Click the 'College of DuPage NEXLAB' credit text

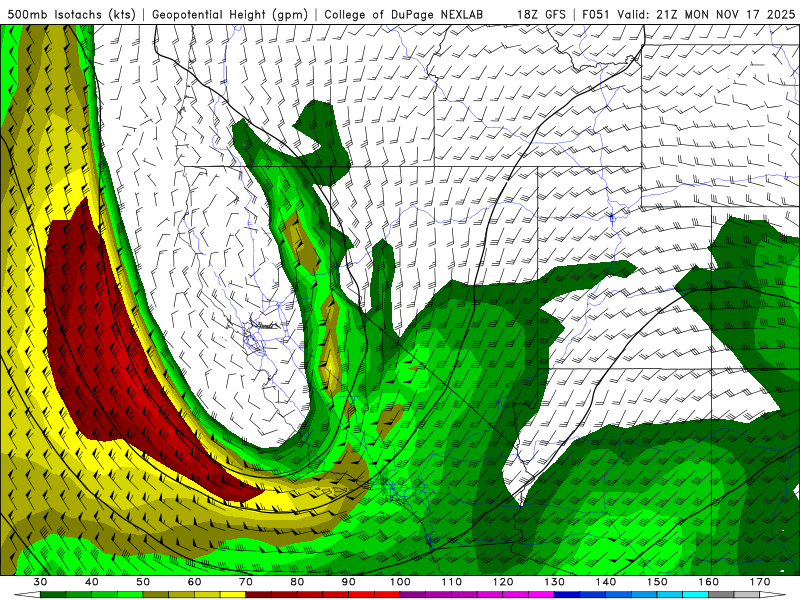click(403, 15)
